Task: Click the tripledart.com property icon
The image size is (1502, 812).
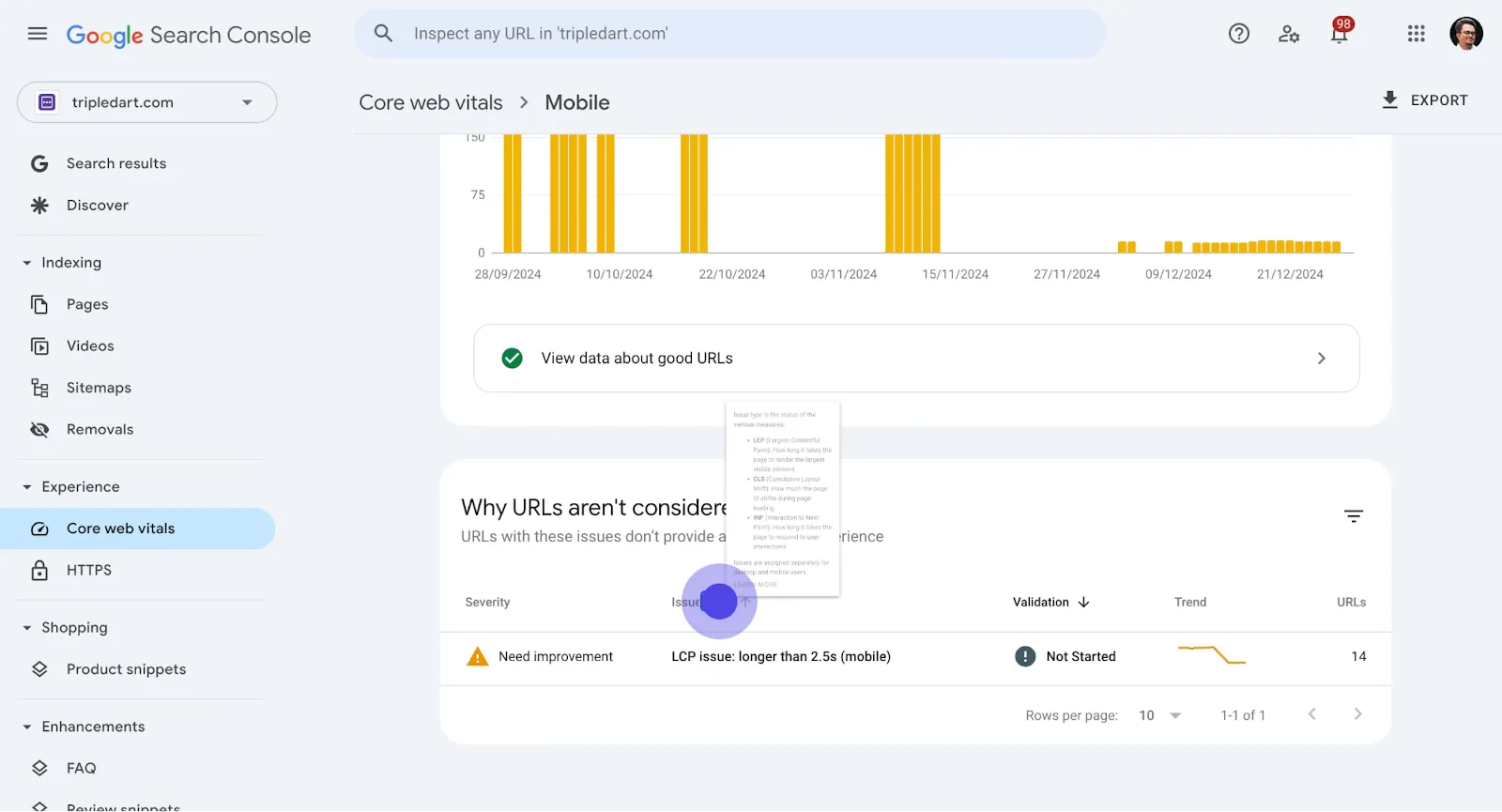Action: [x=47, y=102]
